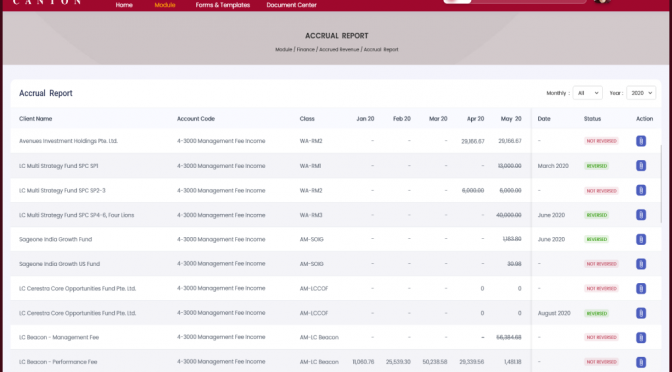The height and width of the screenshot is (372, 672).
Task: Open action icon for SP4-6, Four Lions row
Action: pos(641,215)
